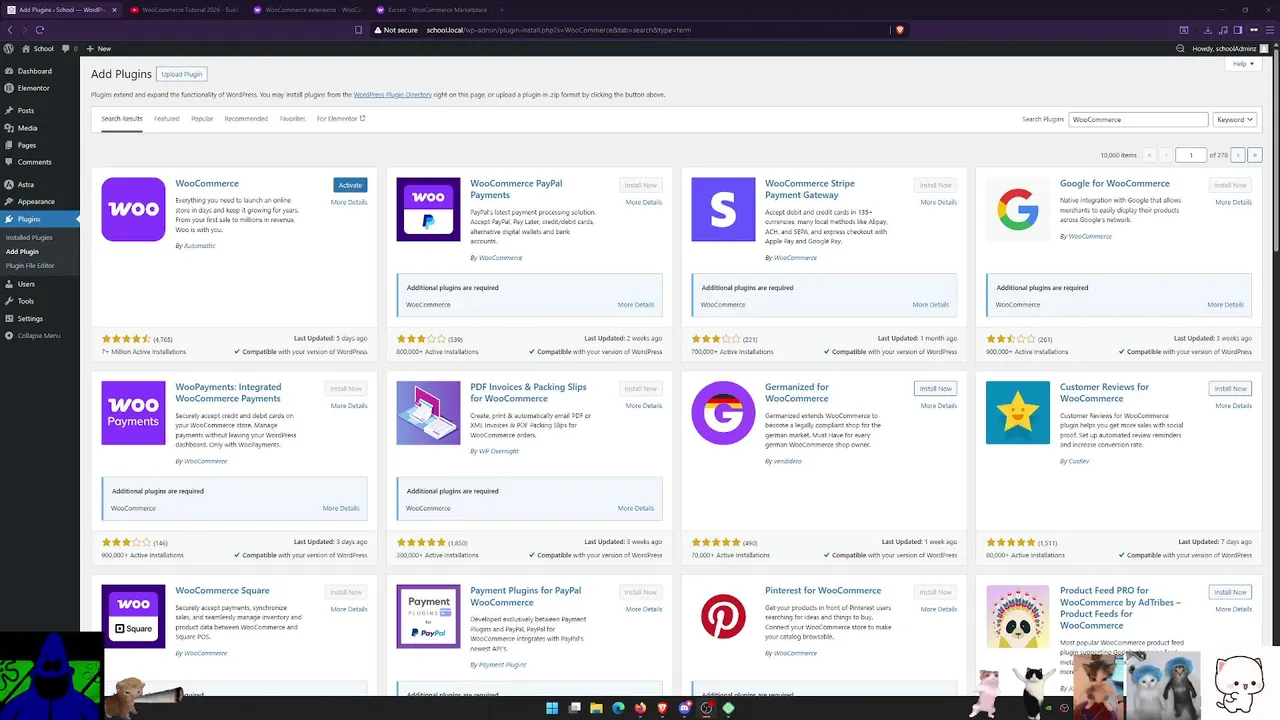Image resolution: width=1280 pixels, height=720 pixels.
Task: Open Plugin File Editor submenu item
Action: 30,266
